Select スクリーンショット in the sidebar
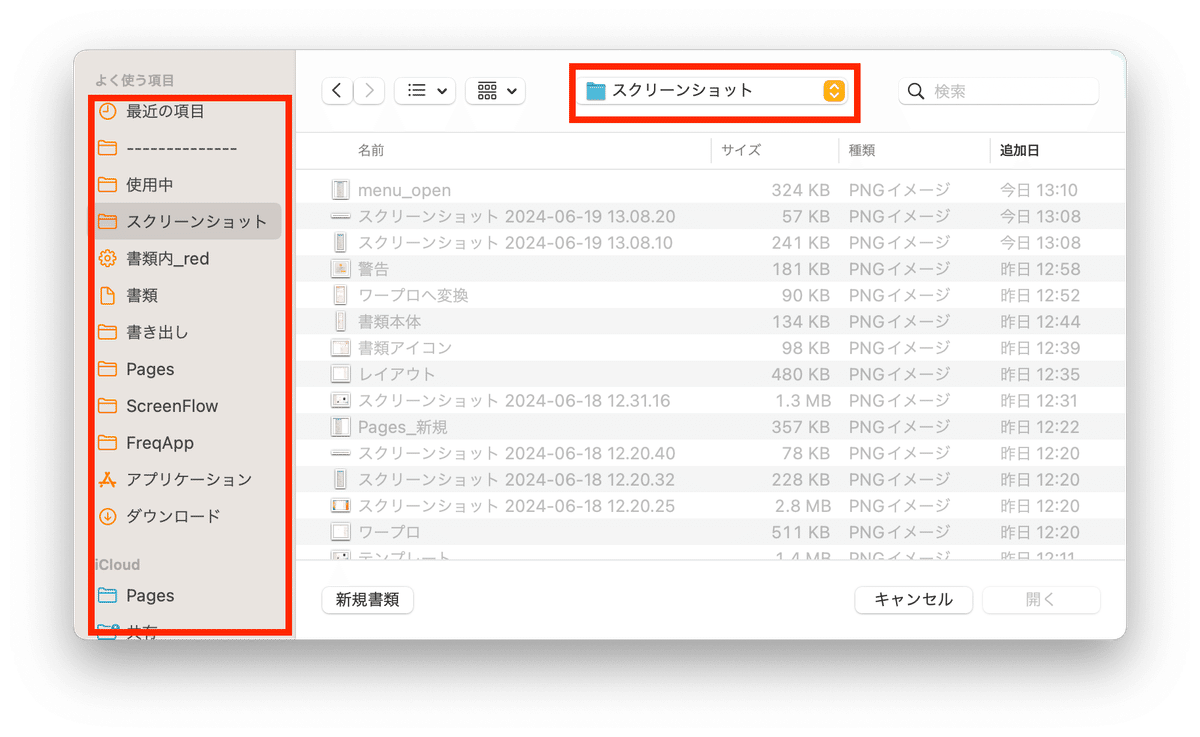 click(188, 222)
